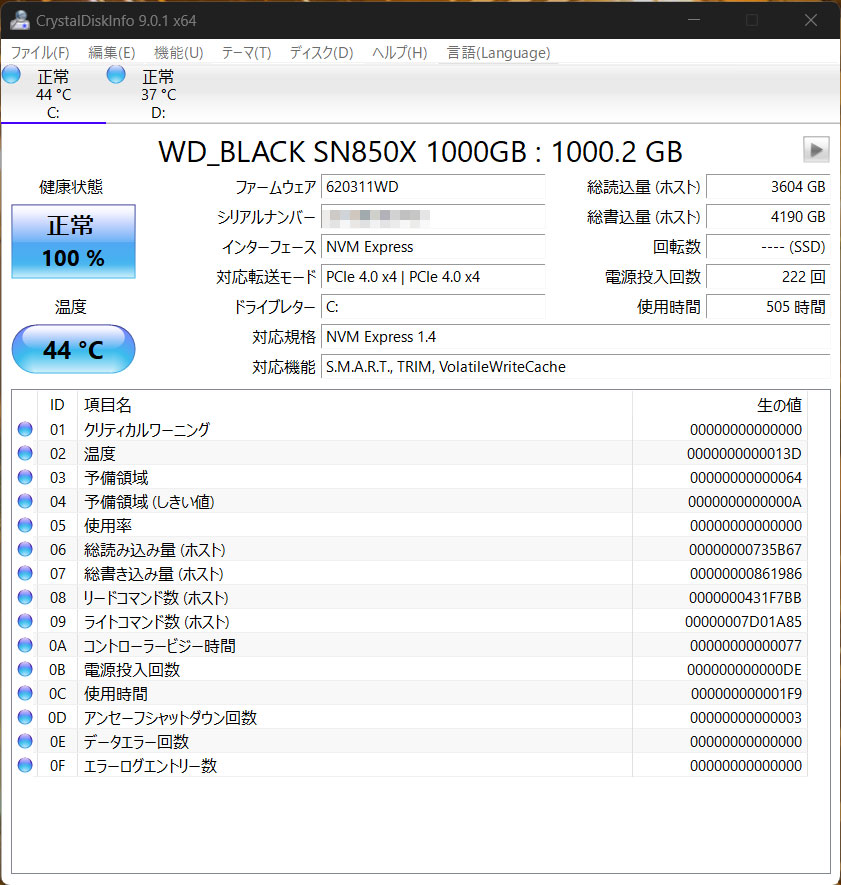Click status orb for ID 01 クリティカルワーニング
841x885 pixels.
point(25,430)
